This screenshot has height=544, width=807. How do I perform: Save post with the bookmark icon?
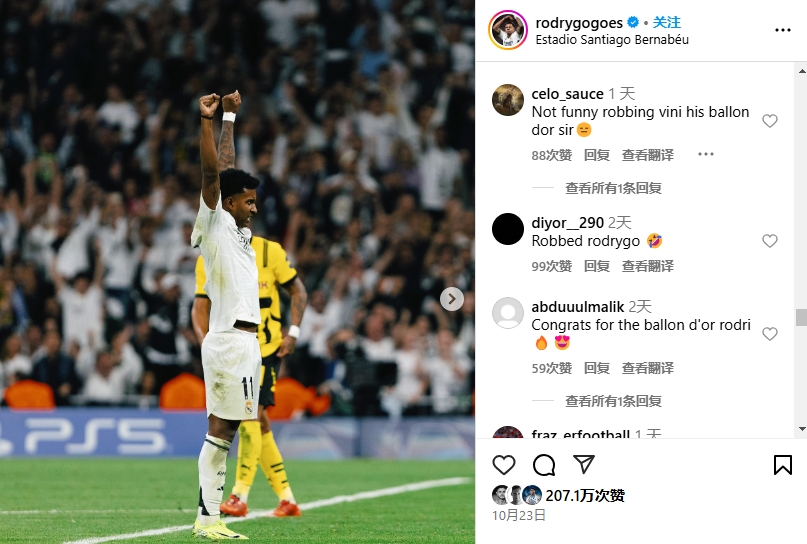(x=782, y=465)
